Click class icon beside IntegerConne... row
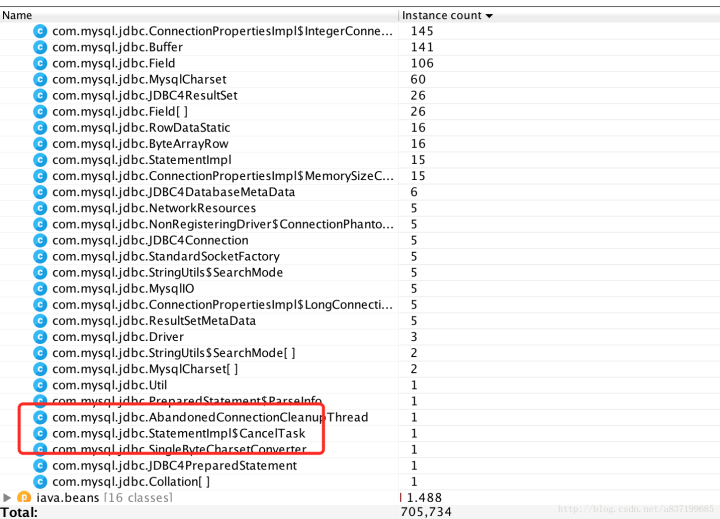Screen dimensions: 720x519 point(40,31)
